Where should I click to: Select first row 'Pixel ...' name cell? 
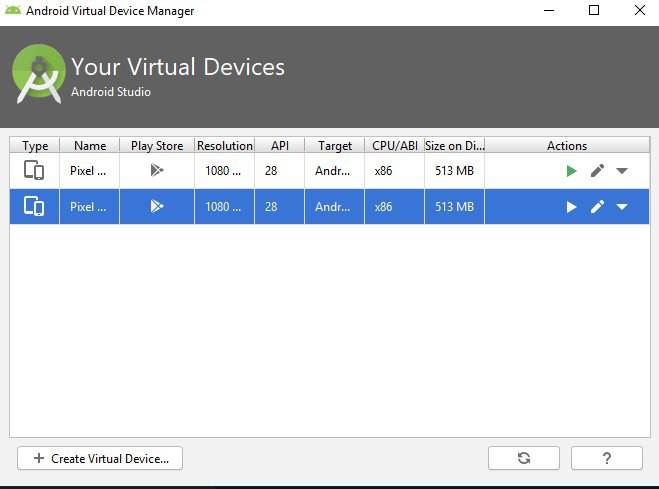[90, 171]
